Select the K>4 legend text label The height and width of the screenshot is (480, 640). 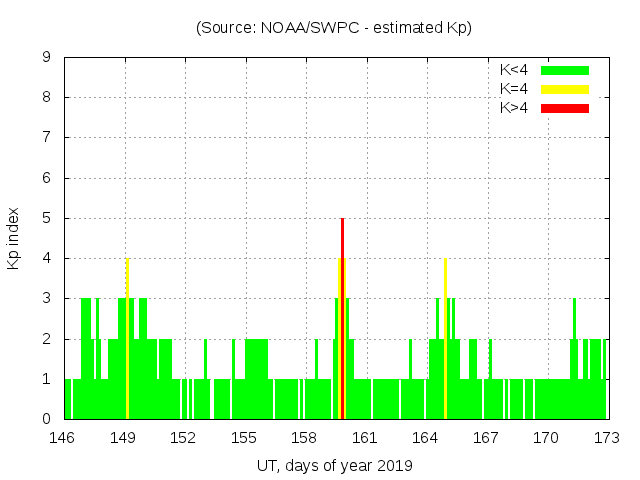(x=516, y=108)
